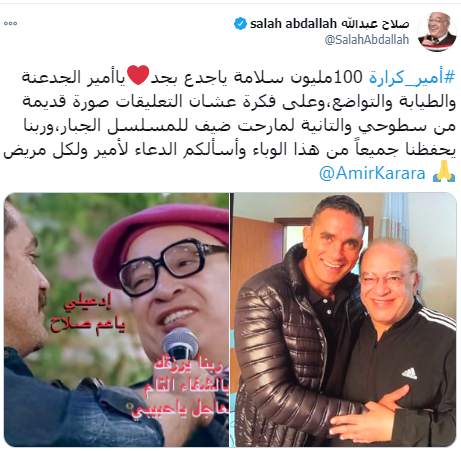Viewport: 461px width, 451px height.
Task: Click the red heart emoji in the tweet
Action: 138,75
